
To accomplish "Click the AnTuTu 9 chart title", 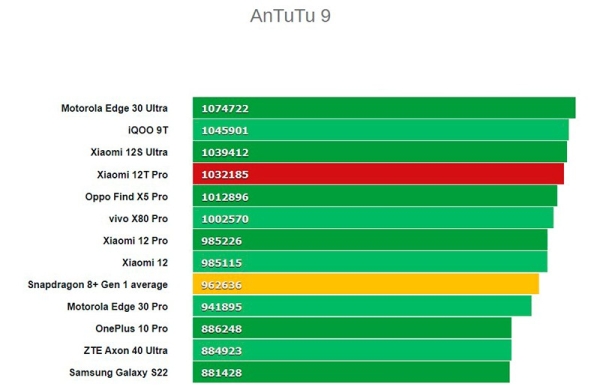I will point(290,16).
